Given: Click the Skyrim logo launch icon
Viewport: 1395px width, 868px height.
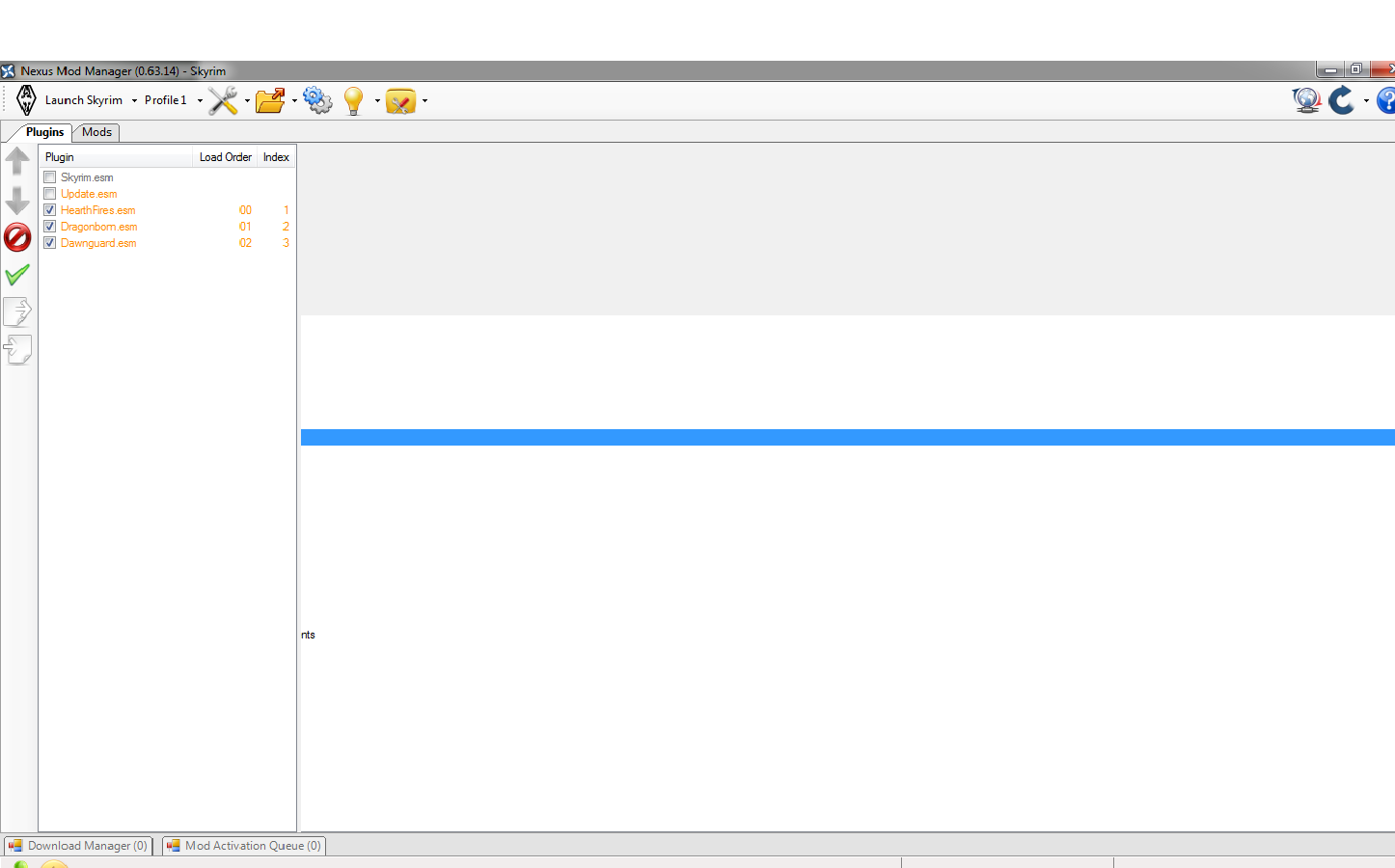Looking at the screenshot, I should click(27, 100).
